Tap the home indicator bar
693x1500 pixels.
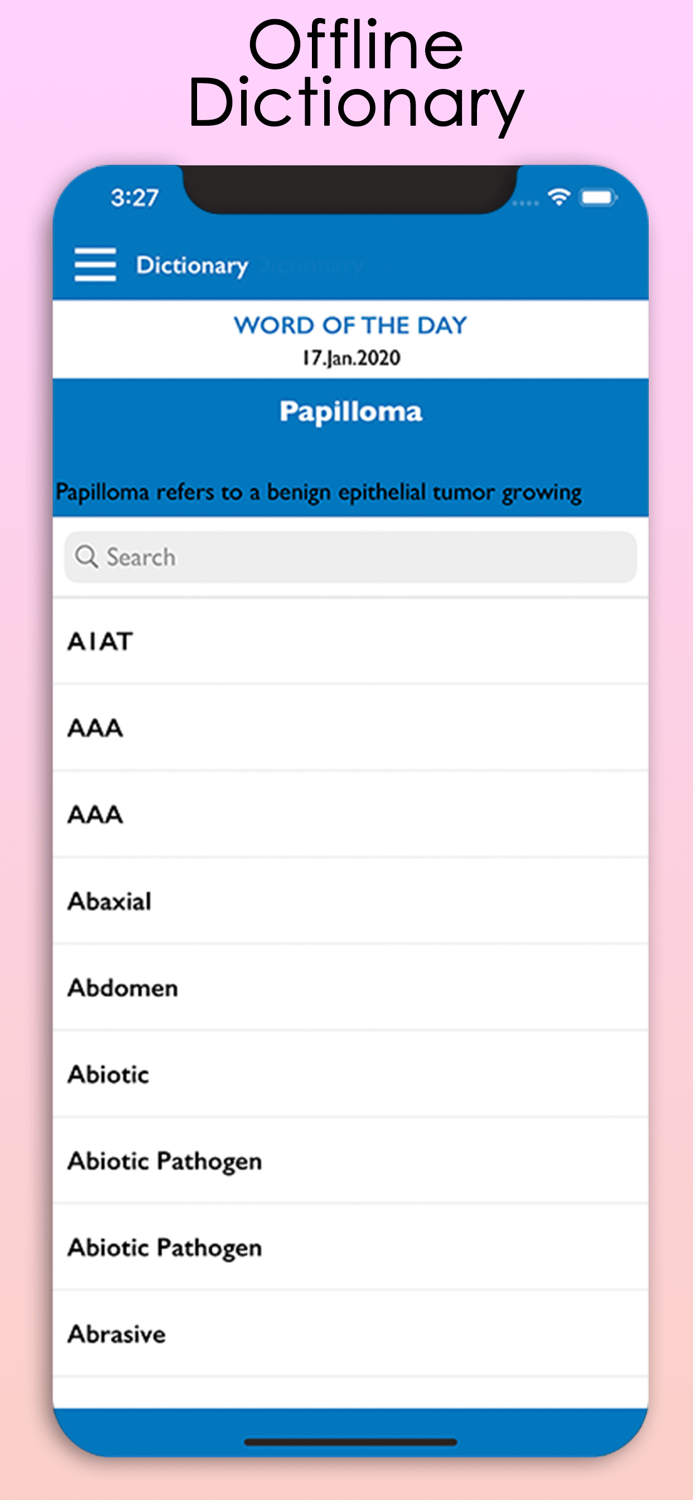click(x=349, y=1442)
